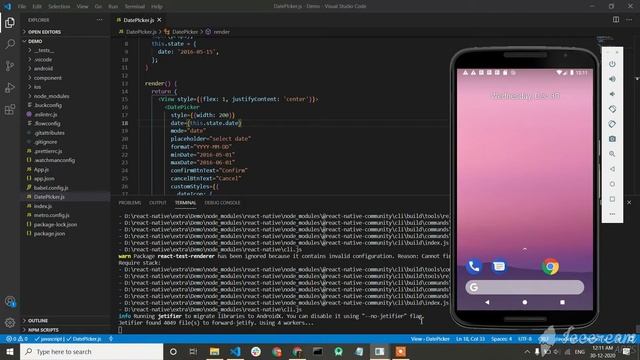Viewport: 640px width, 360px height.
Task: Select the Terminal panel tab
Action: (185, 203)
